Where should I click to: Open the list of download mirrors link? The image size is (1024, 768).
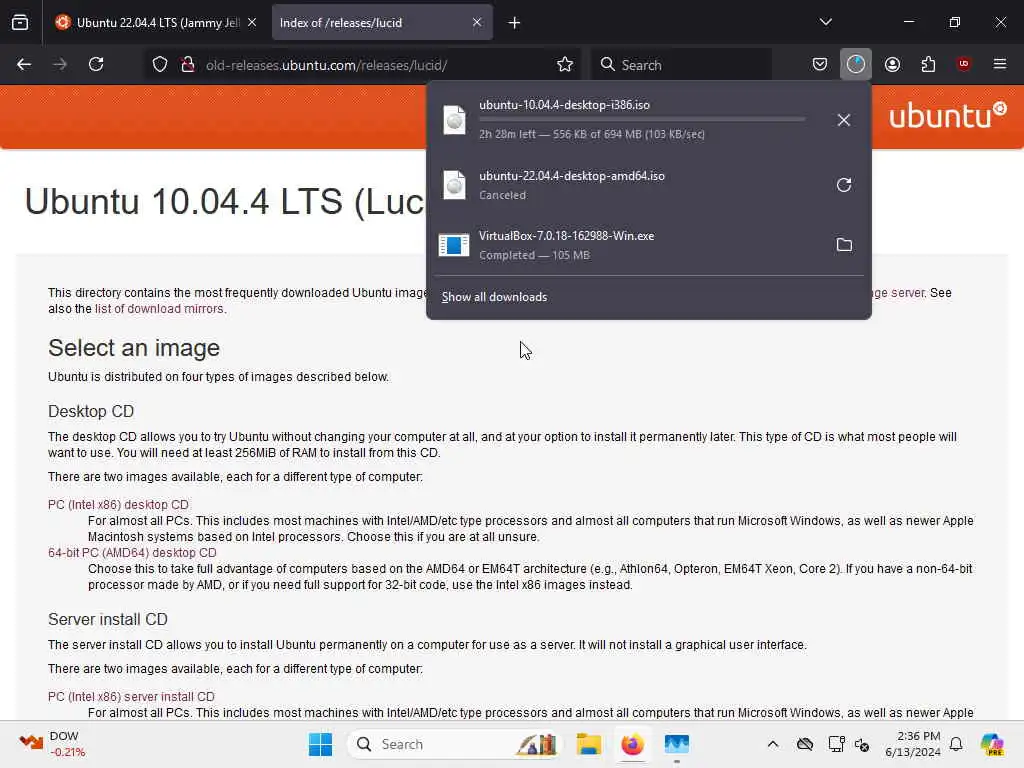click(159, 309)
